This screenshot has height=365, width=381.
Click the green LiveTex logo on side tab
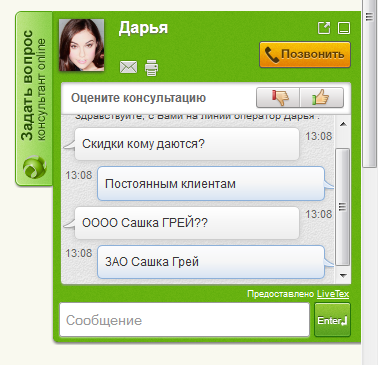(x=34, y=167)
